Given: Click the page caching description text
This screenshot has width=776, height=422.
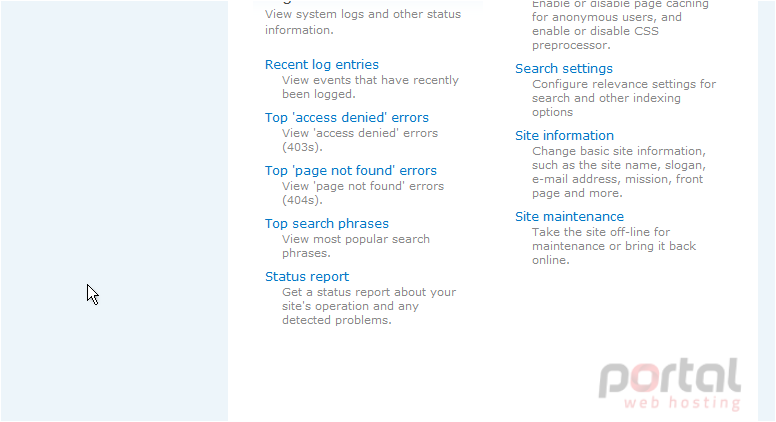Looking at the screenshot, I should coord(620,25).
